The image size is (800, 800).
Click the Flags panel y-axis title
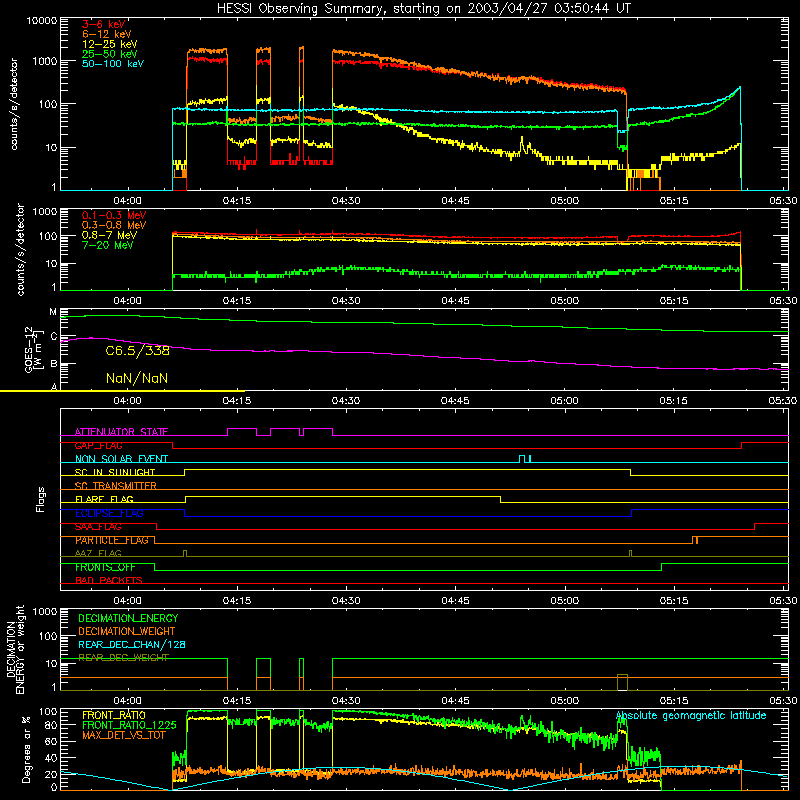pyautogui.click(x=41, y=499)
